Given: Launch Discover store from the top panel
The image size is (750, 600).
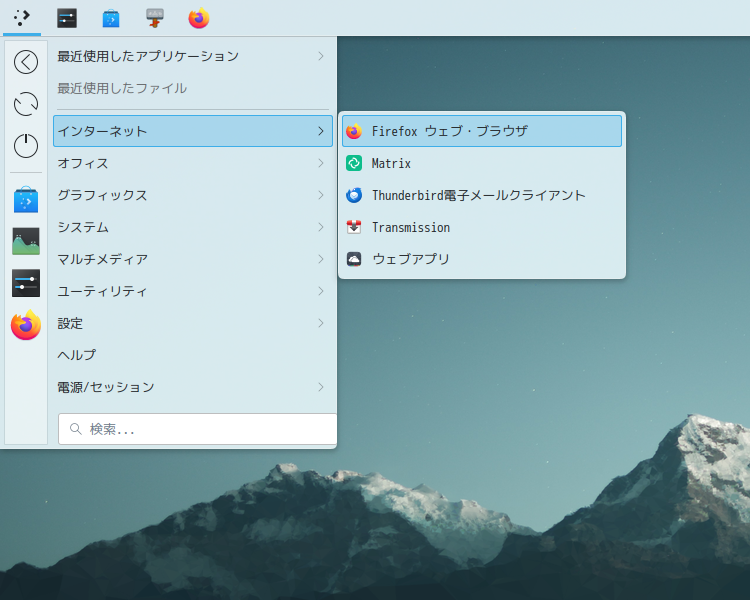Looking at the screenshot, I should coord(111,18).
